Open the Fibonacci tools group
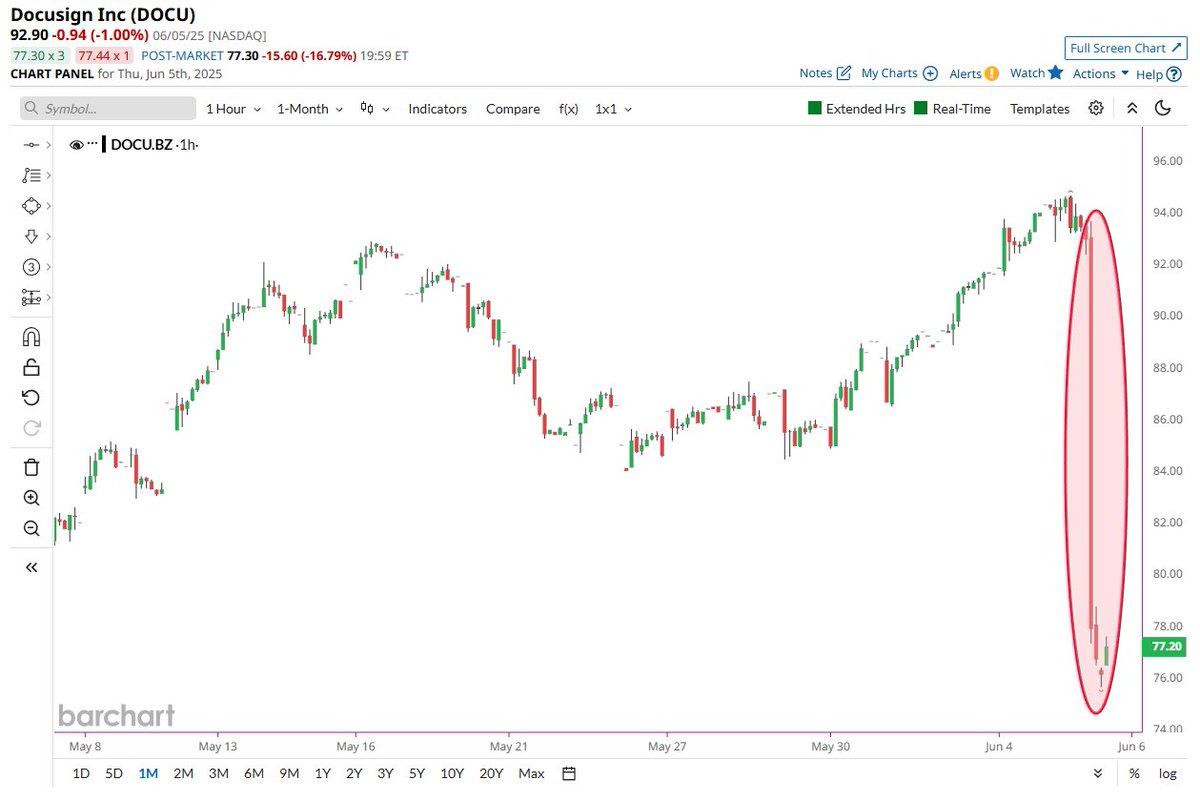The height and width of the screenshot is (801, 1200). pyautogui.click(x=30, y=175)
